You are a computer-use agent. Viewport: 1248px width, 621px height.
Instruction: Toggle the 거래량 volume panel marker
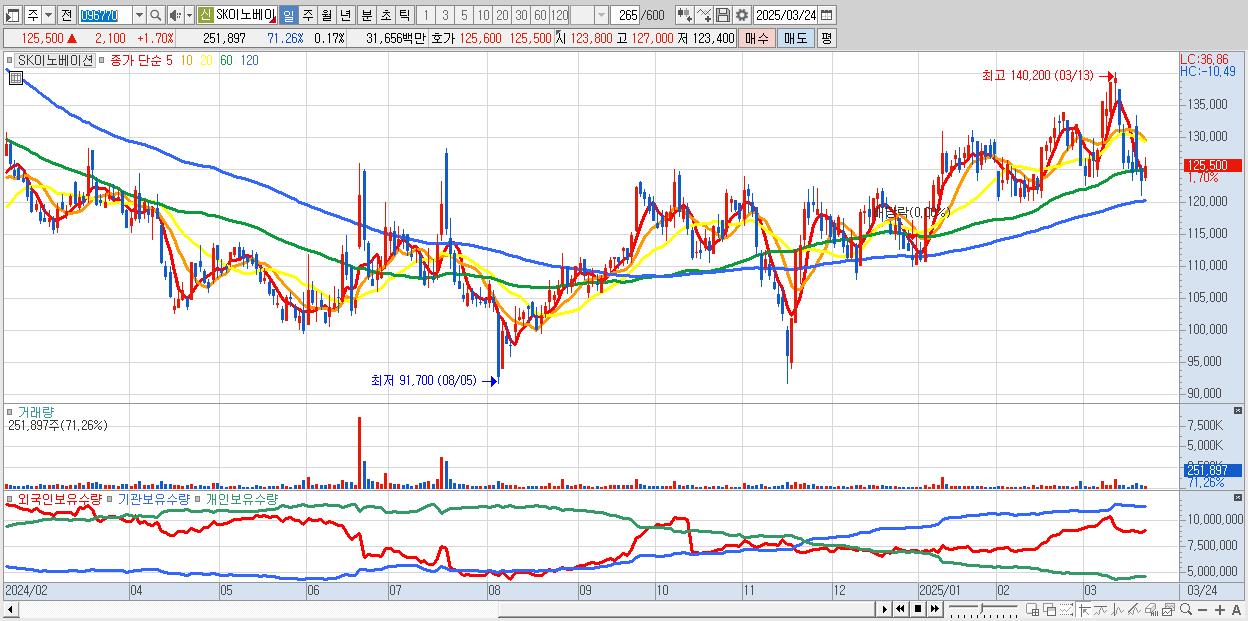pyautogui.click(x=10, y=411)
